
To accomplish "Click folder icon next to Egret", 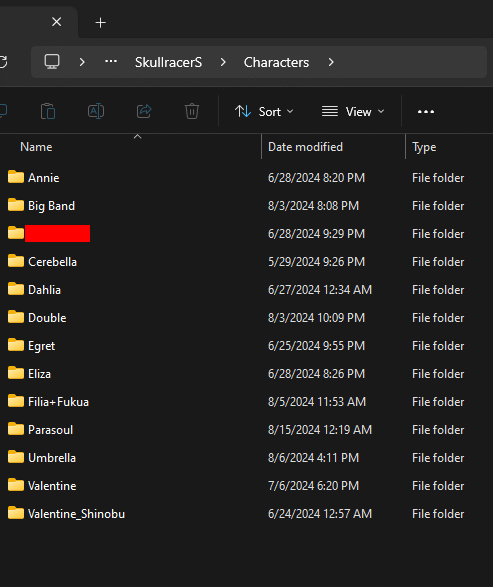I will [16, 345].
